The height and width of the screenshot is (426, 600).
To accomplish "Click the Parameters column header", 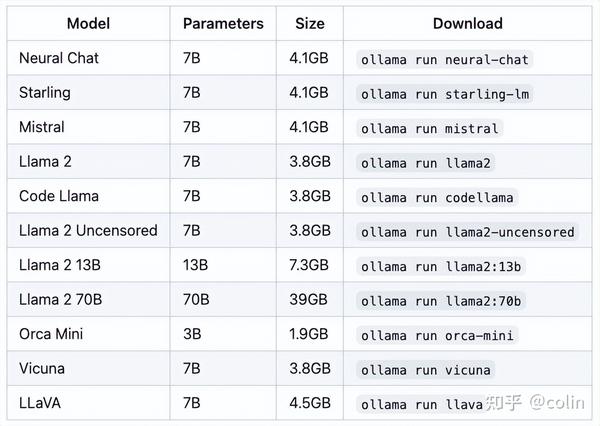I will click(223, 23).
